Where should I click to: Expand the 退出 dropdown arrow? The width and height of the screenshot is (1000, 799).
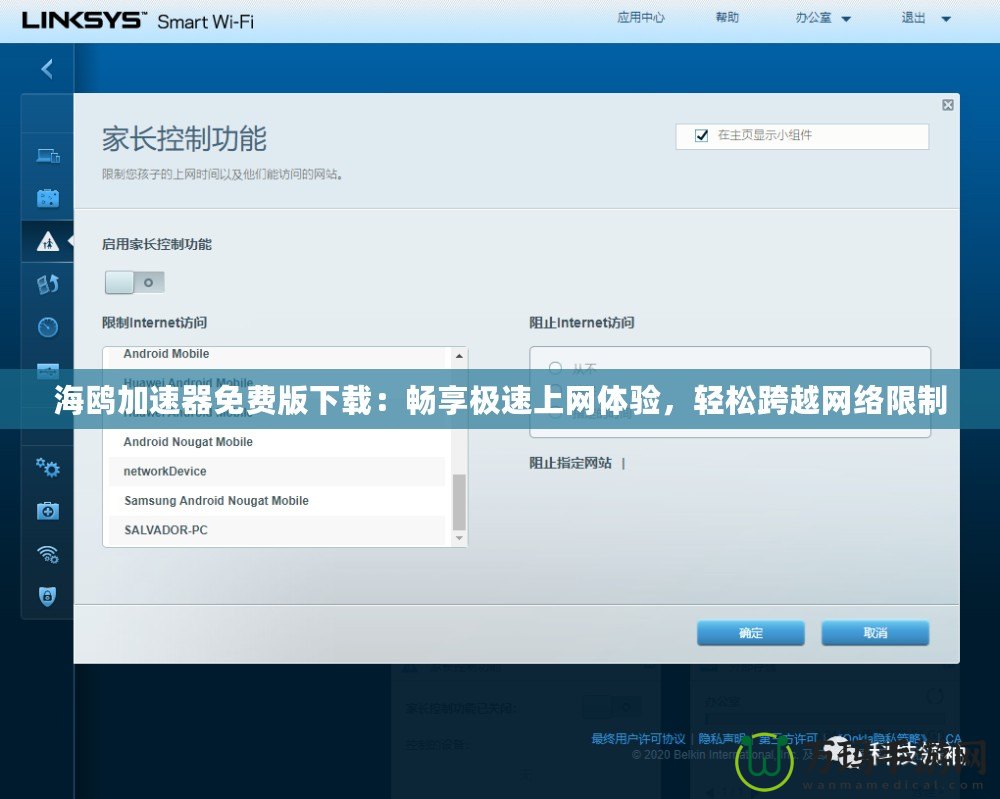(x=946, y=19)
